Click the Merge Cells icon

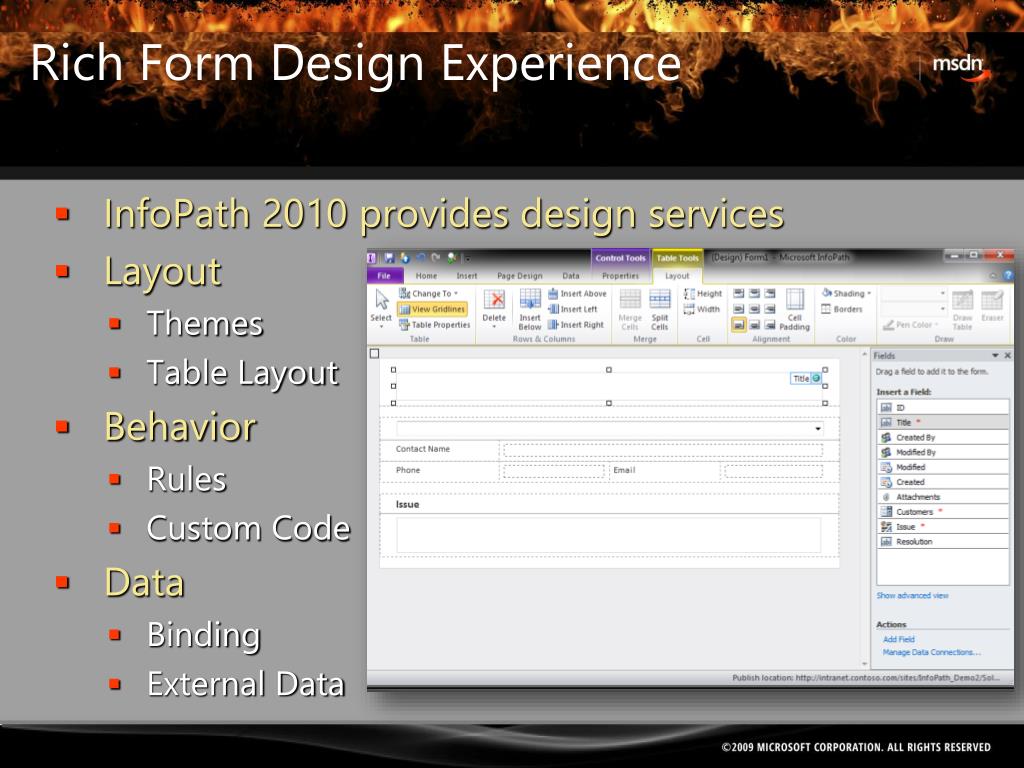point(630,300)
